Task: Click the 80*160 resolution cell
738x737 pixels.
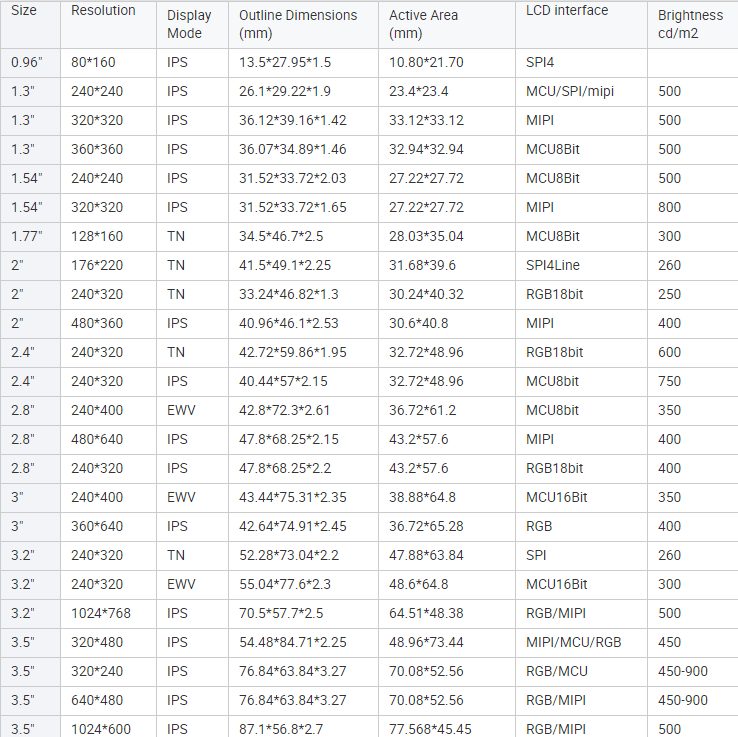Action: pyautogui.click(x=93, y=62)
